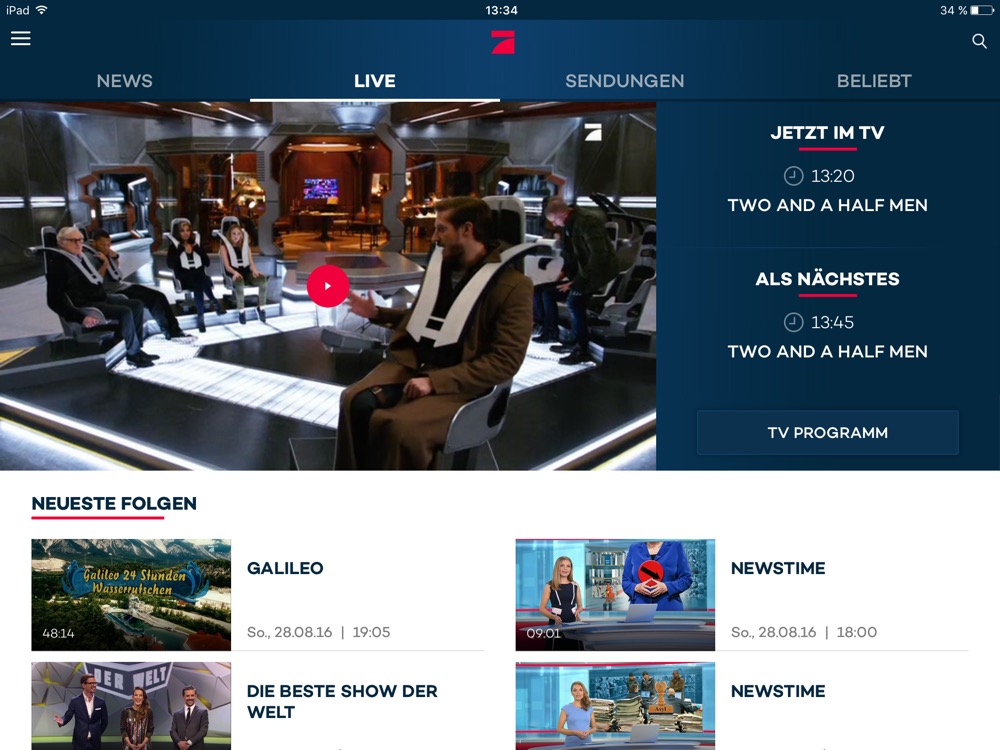Select NEWSTIME title dated 18:00

778,568
